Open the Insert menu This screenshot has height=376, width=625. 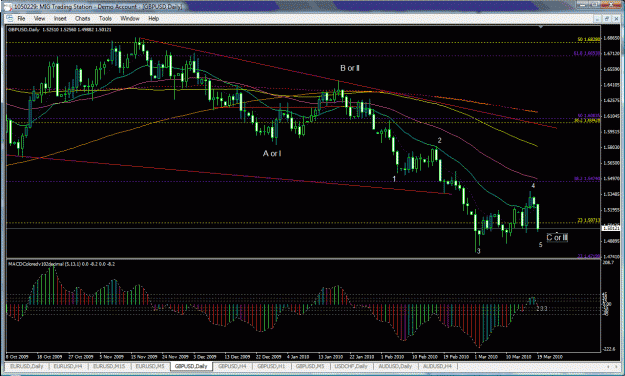[60, 18]
